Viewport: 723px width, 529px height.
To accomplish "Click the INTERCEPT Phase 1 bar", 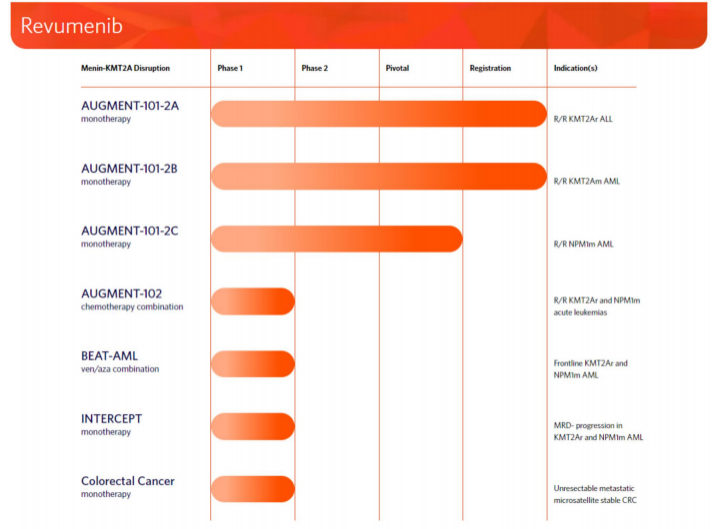I will [x=253, y=427].
